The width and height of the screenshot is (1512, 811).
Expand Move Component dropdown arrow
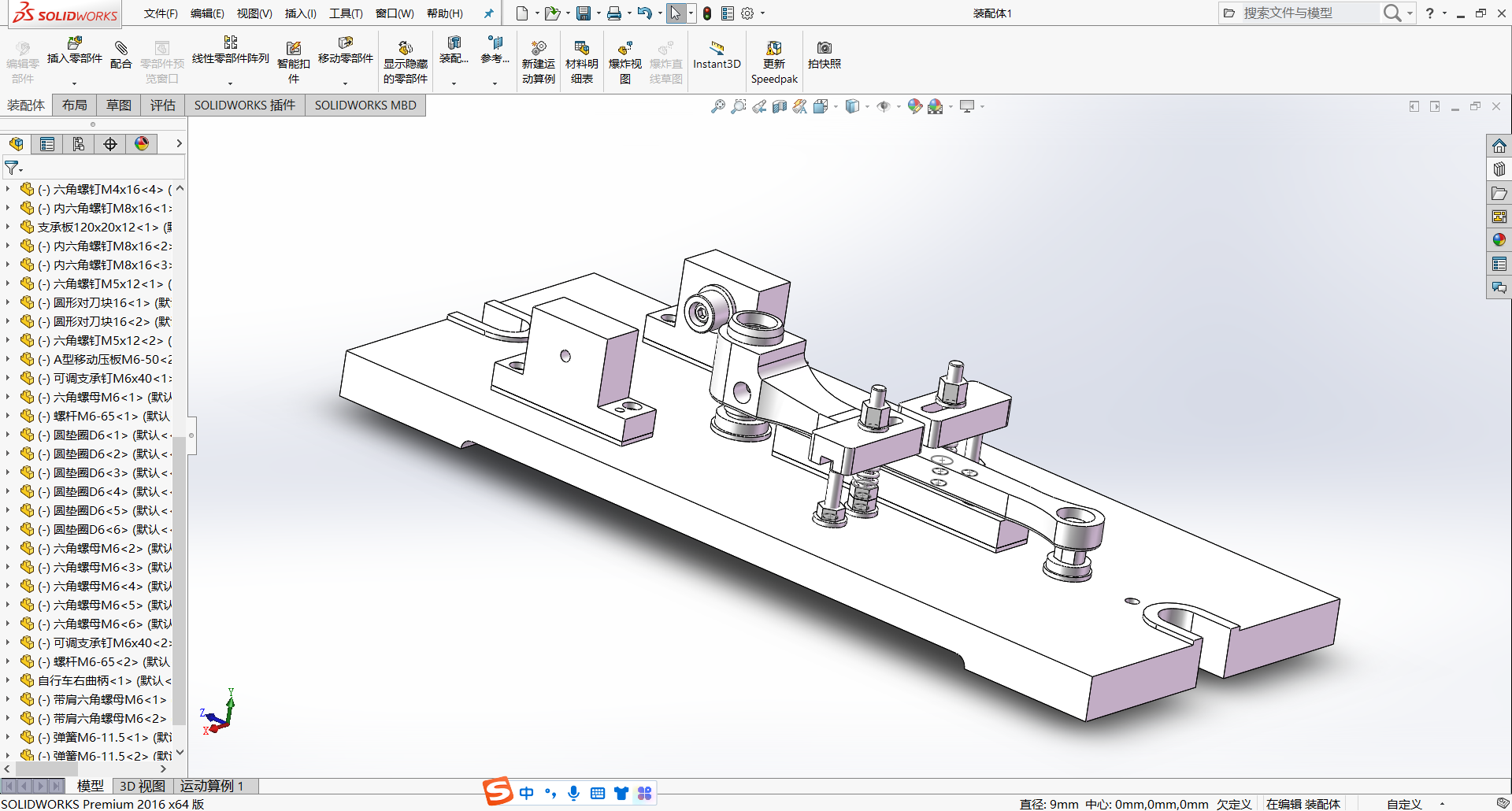[x=346, y=83]
